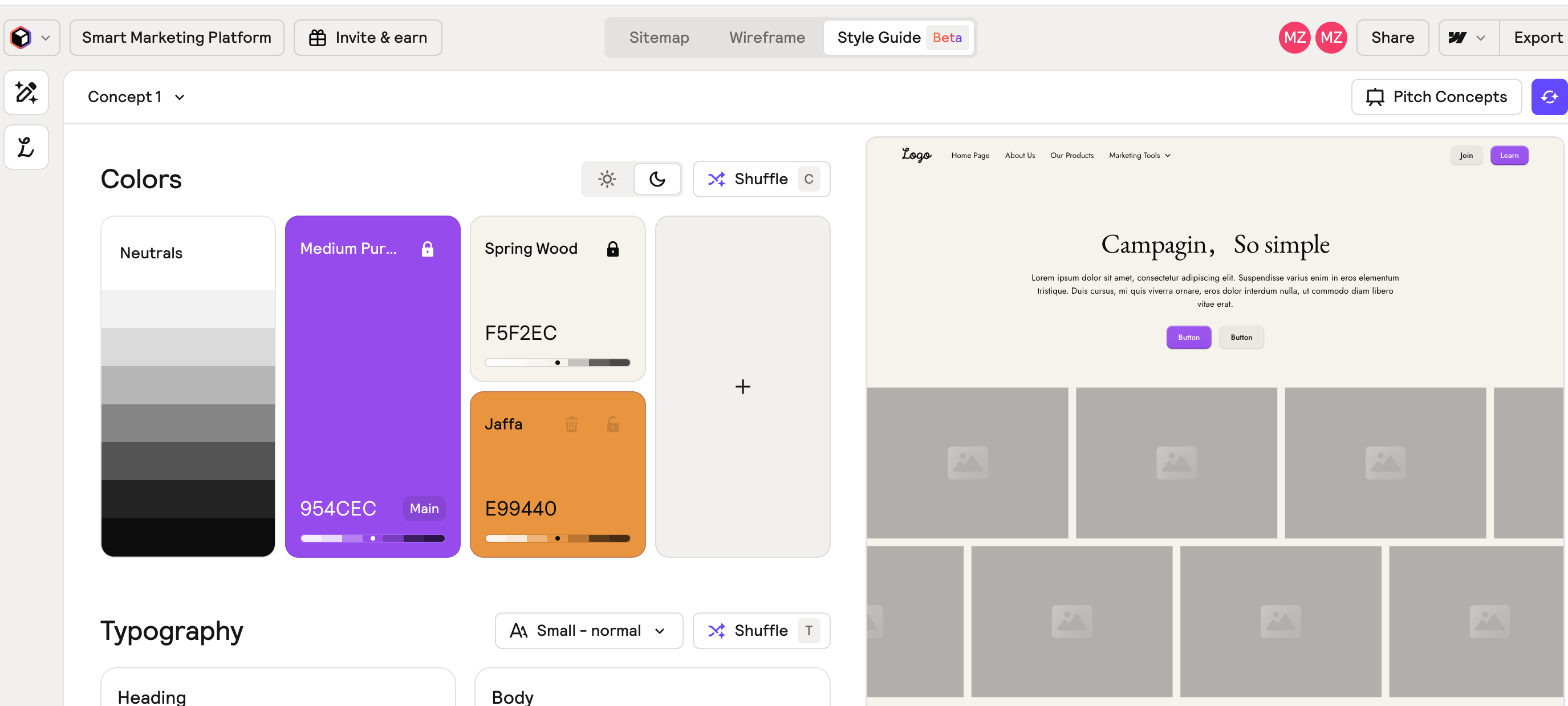1568x706 pixels.
Task: Toggle unlock icon on Jaffa color
Action: click(612, 424)
